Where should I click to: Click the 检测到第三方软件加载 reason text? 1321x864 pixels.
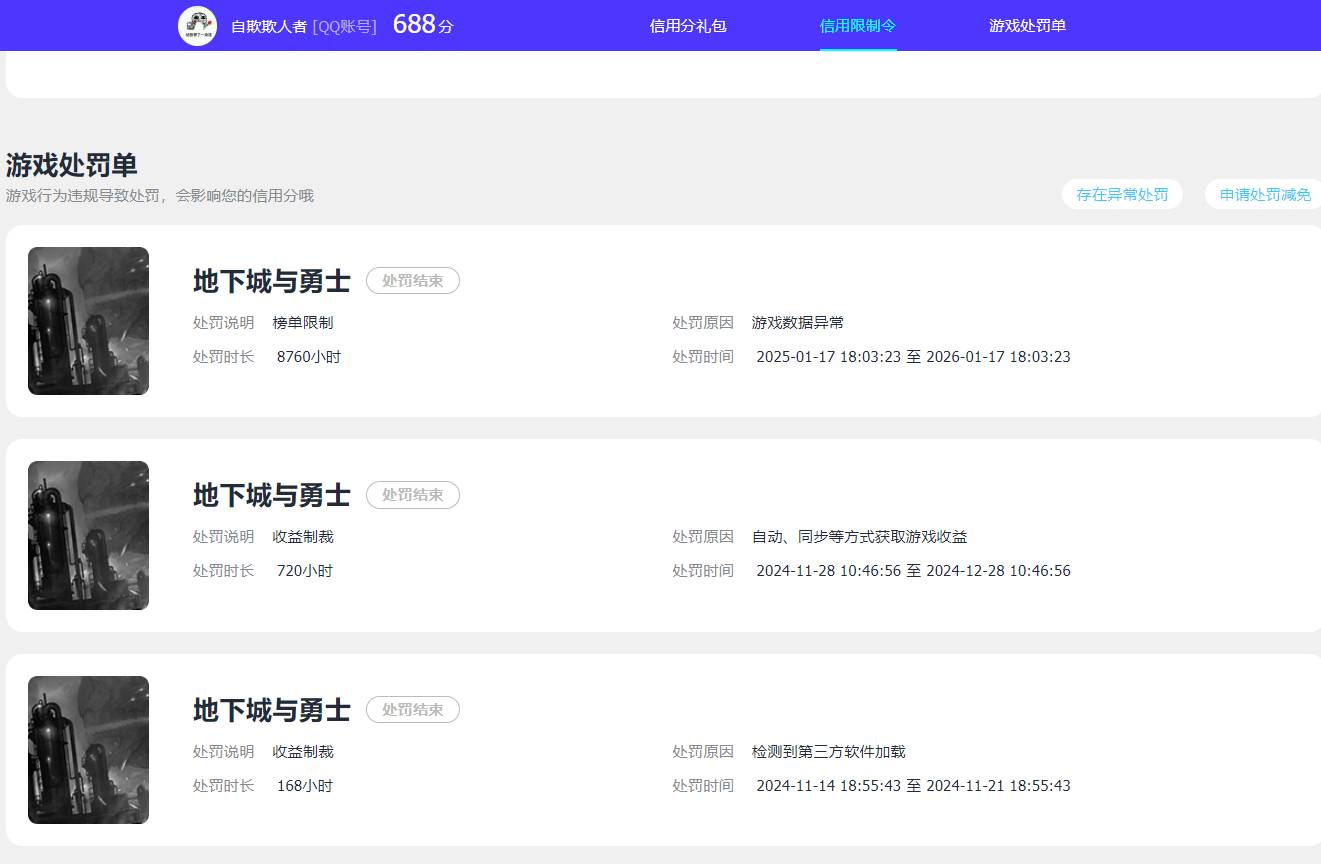click(x=828, y=751)
